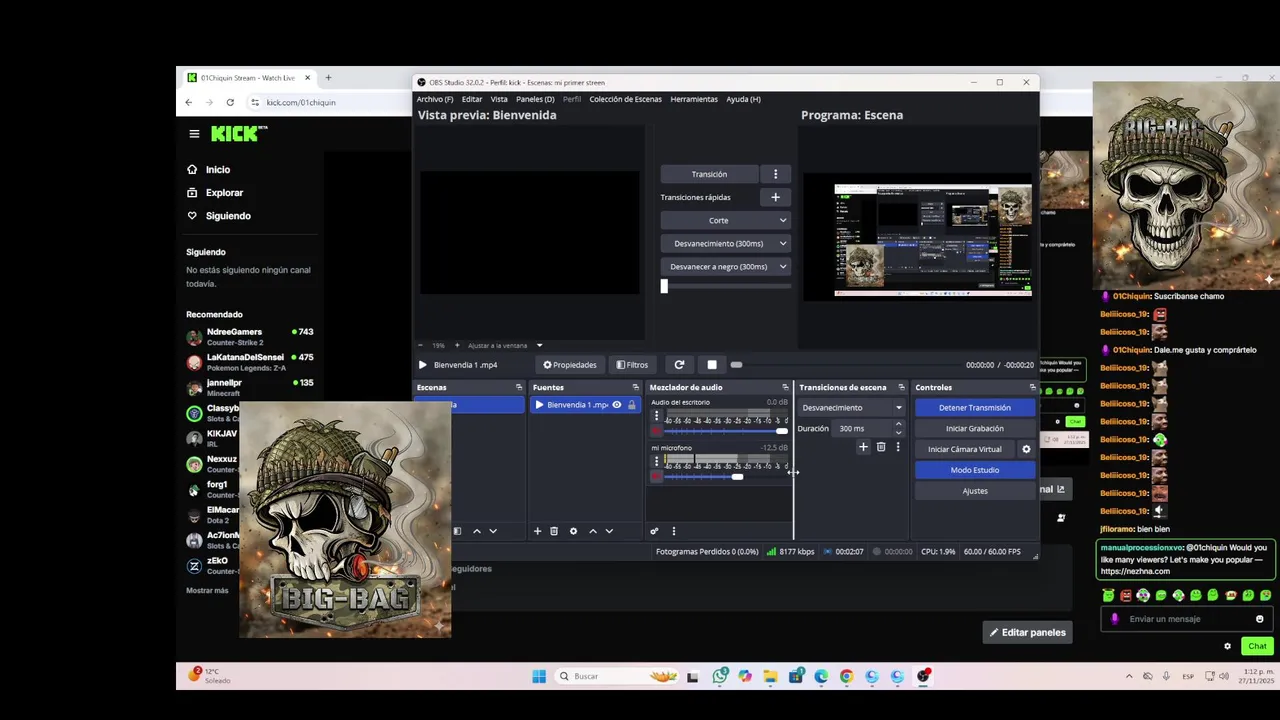Float the Mezclador de audio dock

click(x=785, y=387)
